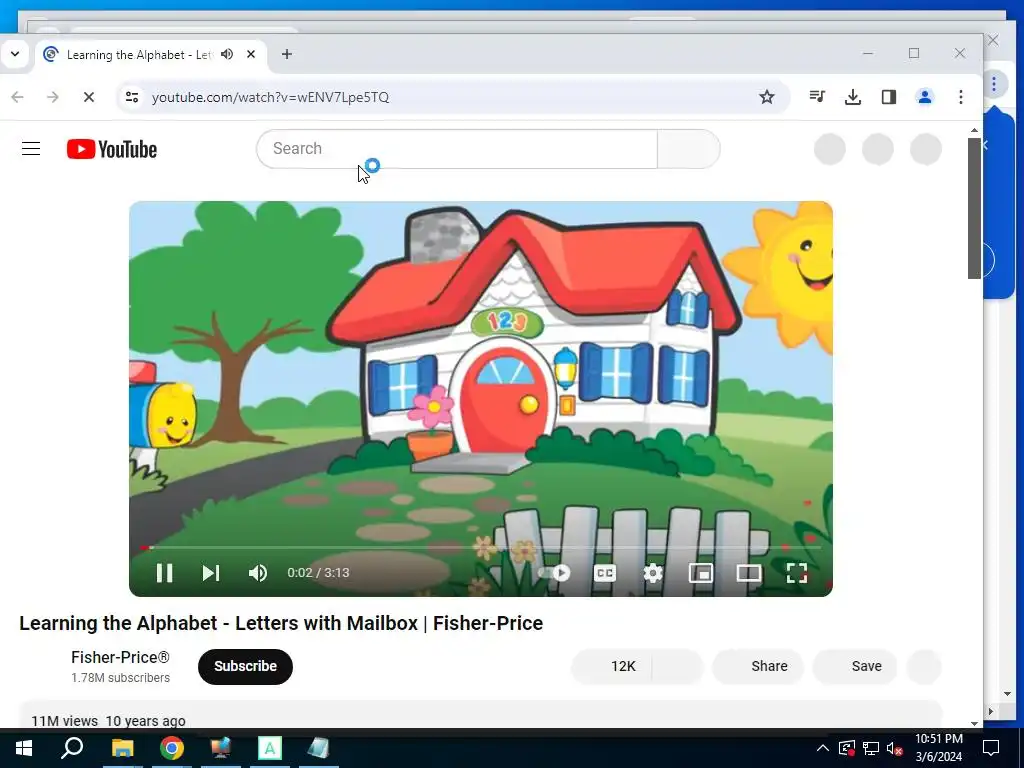This screenshot has height=768, width=1024.
Task: Save the video to a playlist
Action: [855, 666]
